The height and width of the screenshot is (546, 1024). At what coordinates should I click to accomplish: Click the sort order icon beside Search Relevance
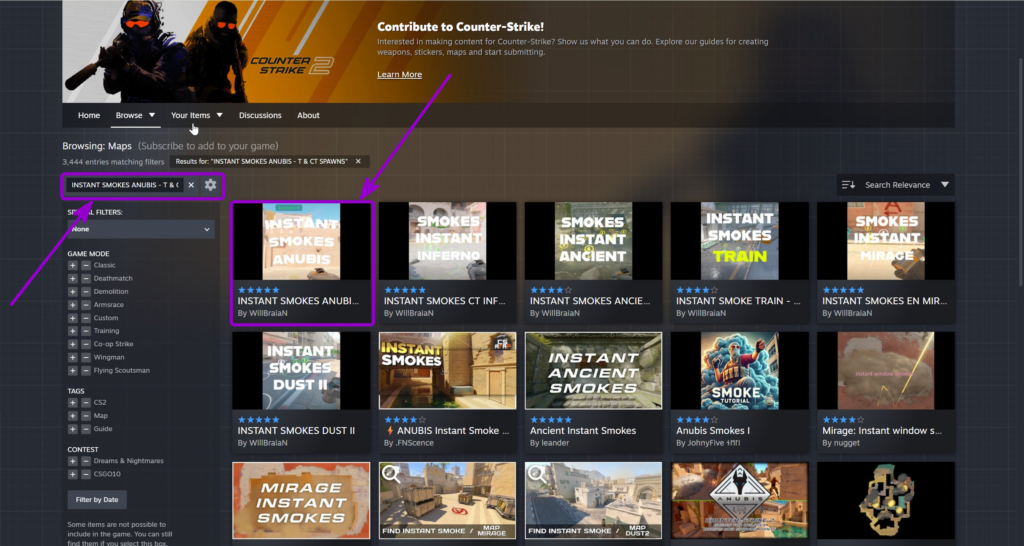(x=848, y=185)
